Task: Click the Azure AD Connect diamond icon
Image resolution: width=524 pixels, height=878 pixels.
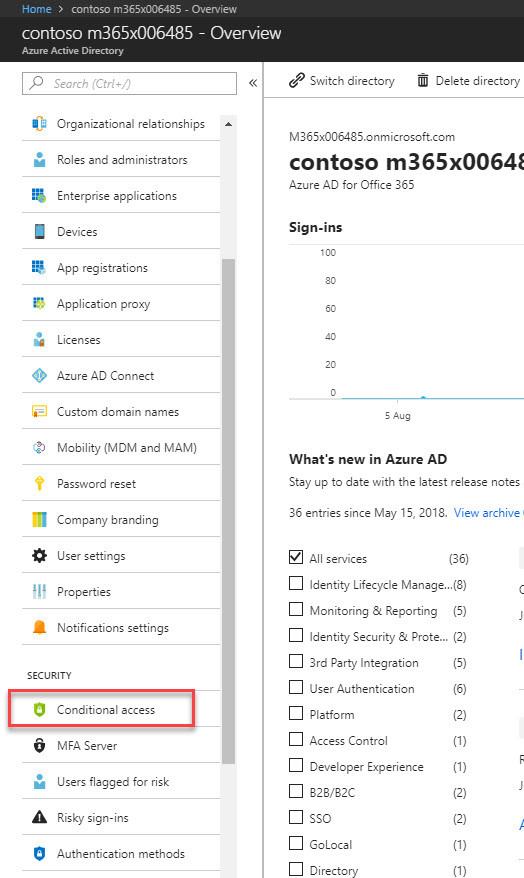Action: pyautogui.click(x=39, y=375)
